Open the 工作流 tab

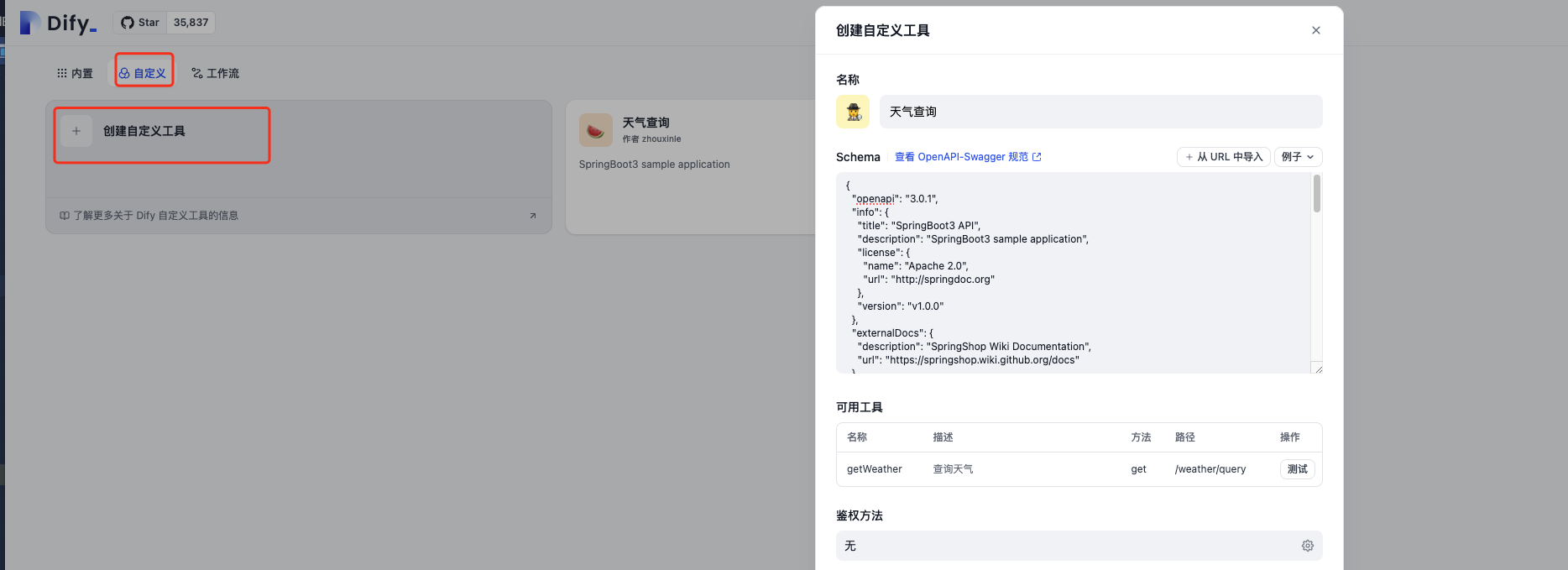coord(215,74)
